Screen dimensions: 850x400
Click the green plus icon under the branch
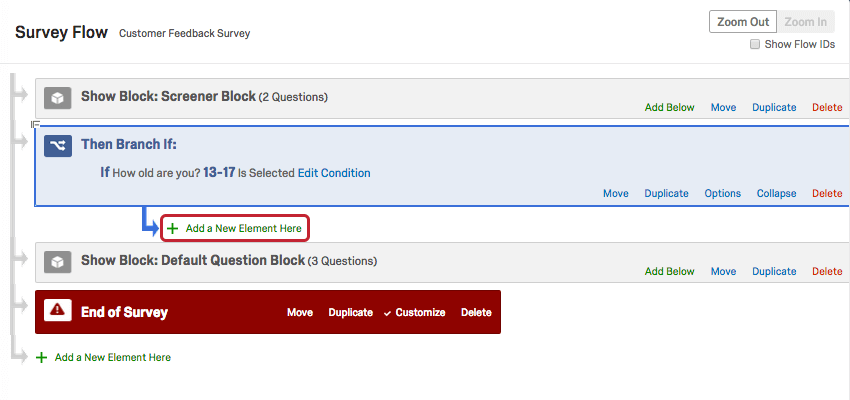click(x=173, y=229)
